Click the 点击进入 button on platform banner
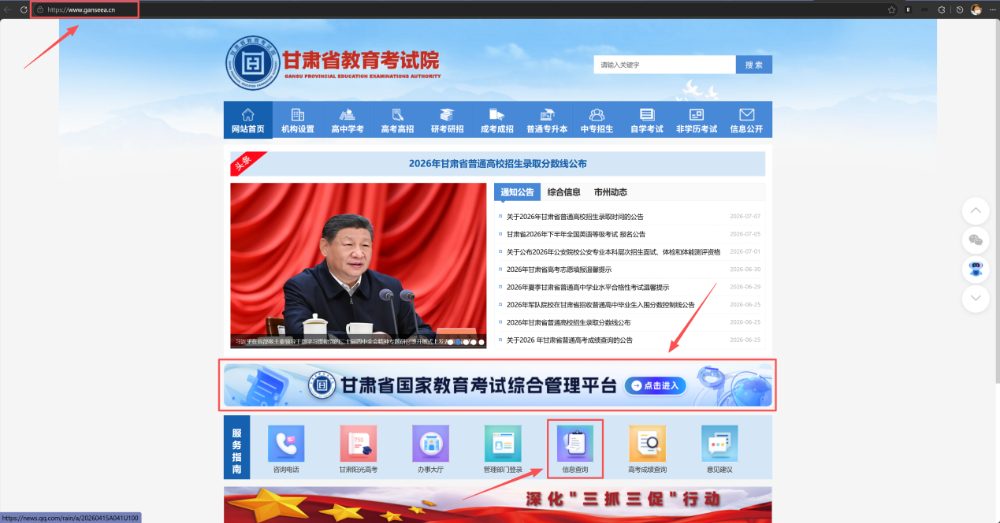 pyautogui.click(x=656, y=385)
